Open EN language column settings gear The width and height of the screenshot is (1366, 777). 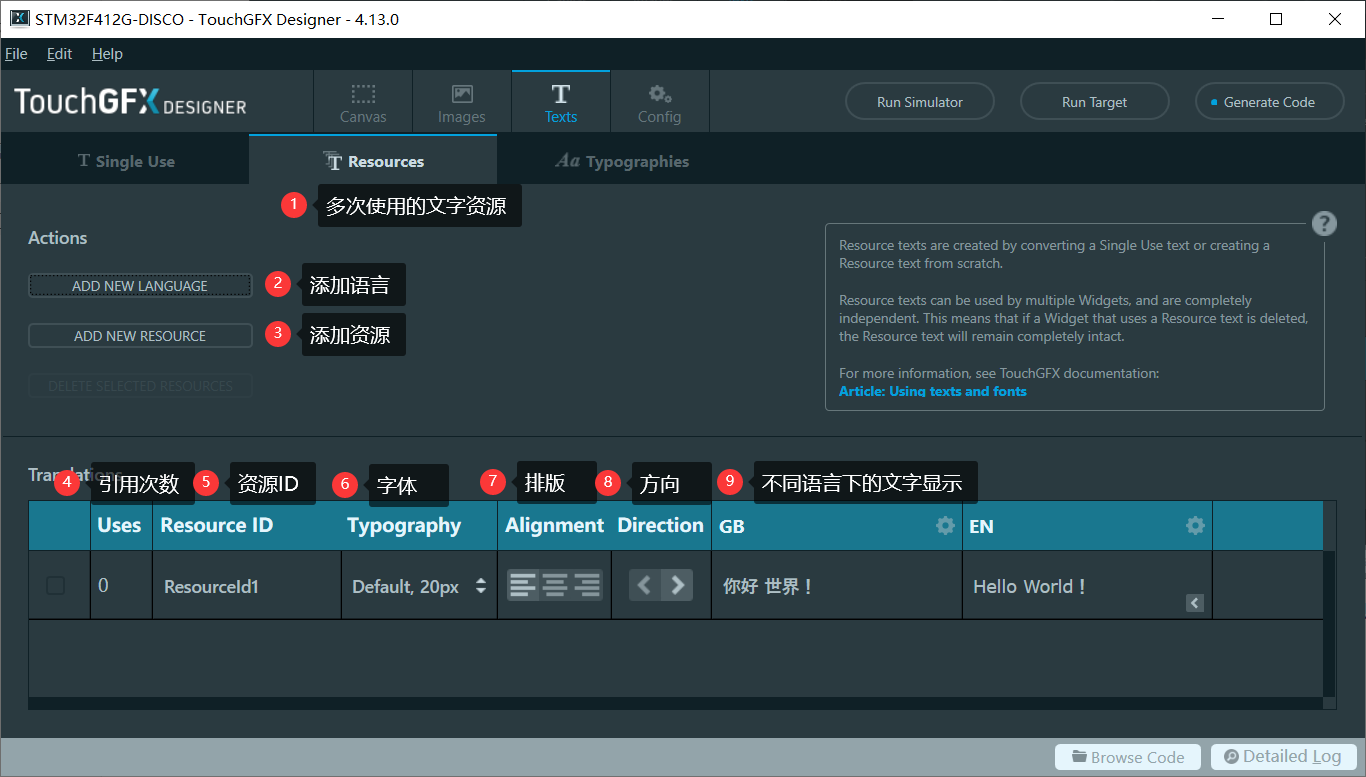pos(1195,525)
